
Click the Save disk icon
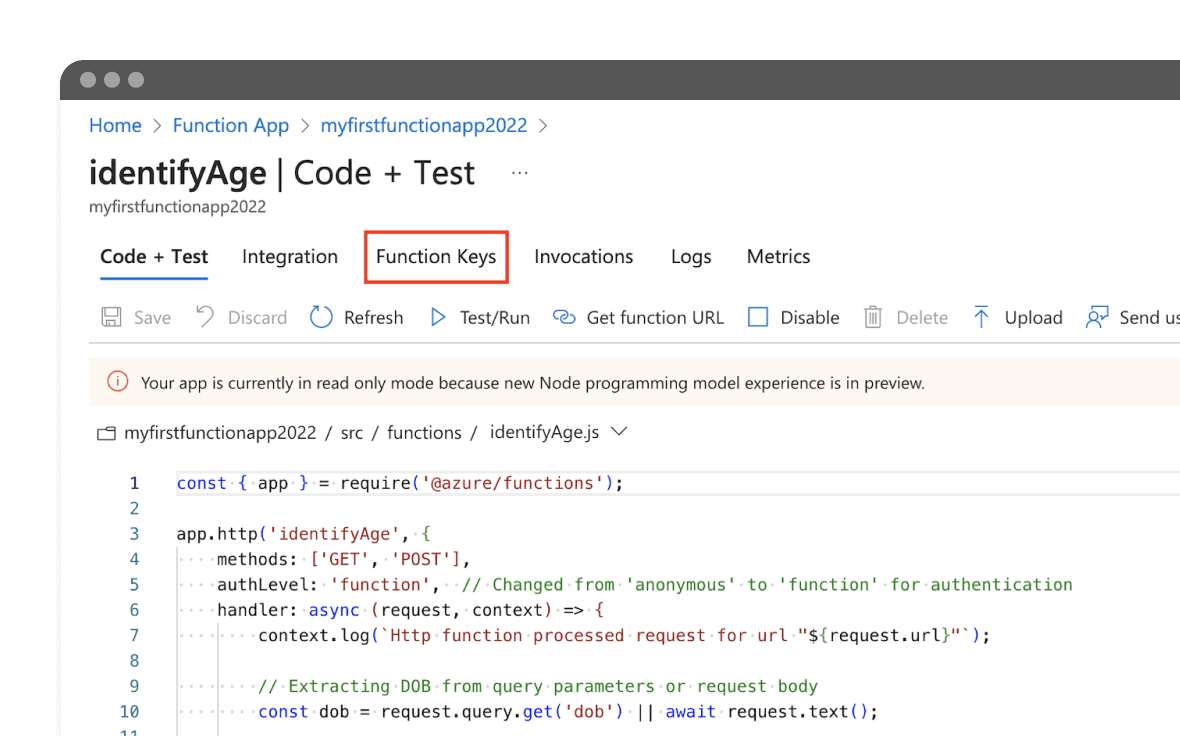111,317
